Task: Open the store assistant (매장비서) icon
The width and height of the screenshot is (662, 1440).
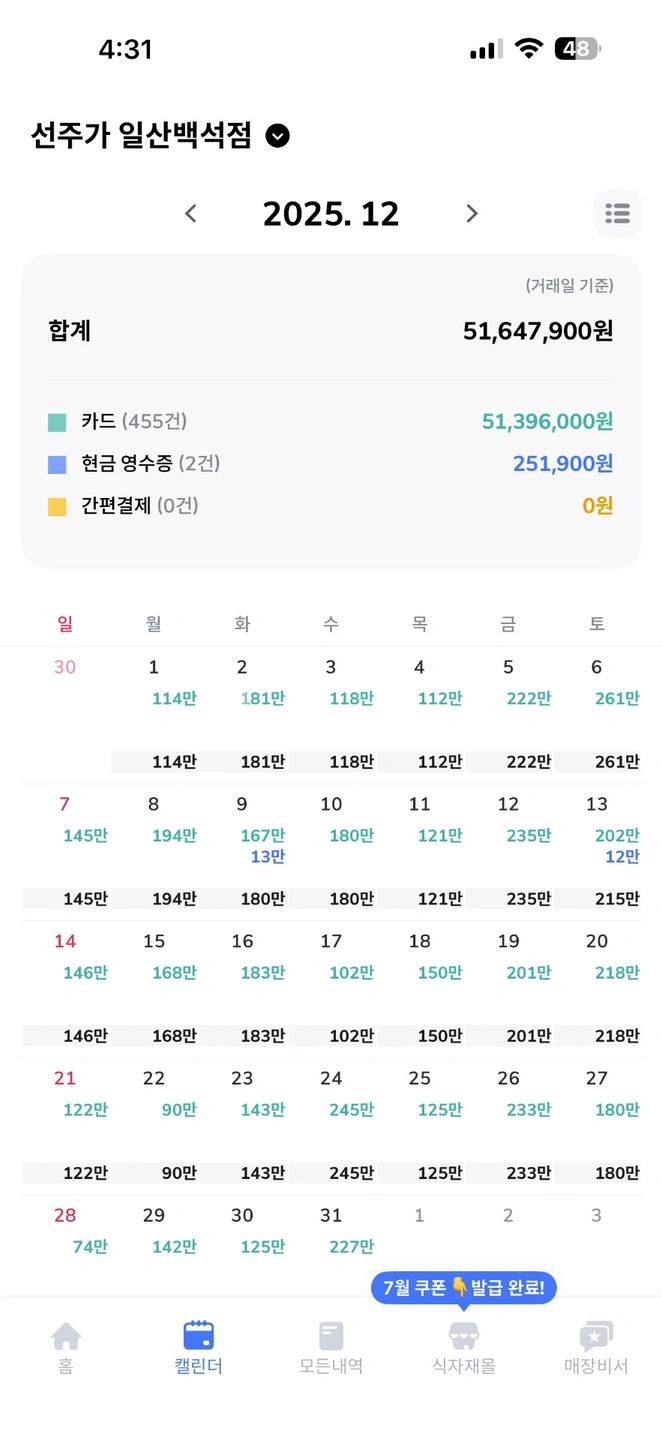Action: point(596,1336)
